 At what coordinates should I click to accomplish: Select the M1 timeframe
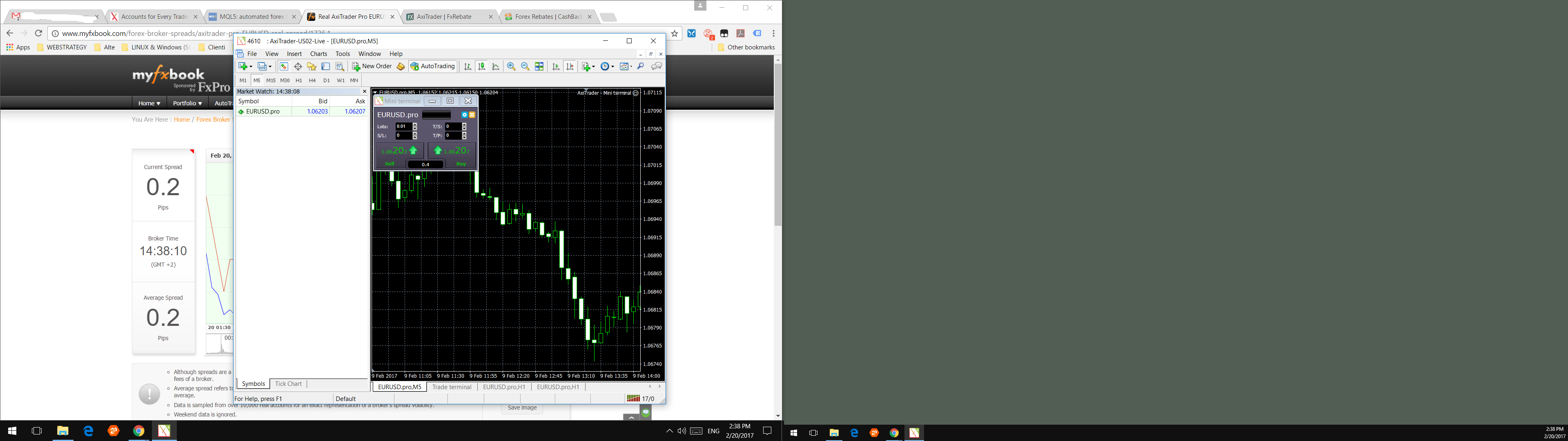click(x=243, y=80)
